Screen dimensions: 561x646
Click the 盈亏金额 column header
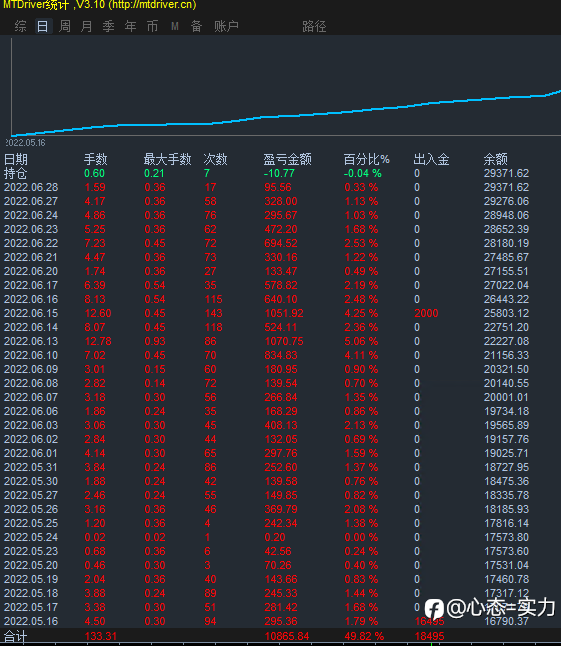pos(288,159)
